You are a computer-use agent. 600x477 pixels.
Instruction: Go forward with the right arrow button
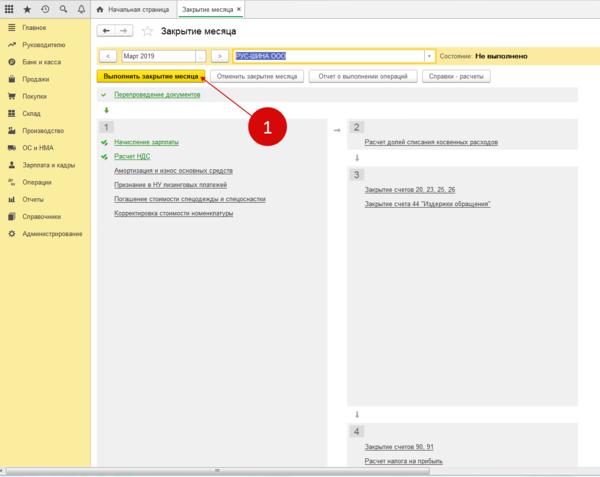point(124,31)
